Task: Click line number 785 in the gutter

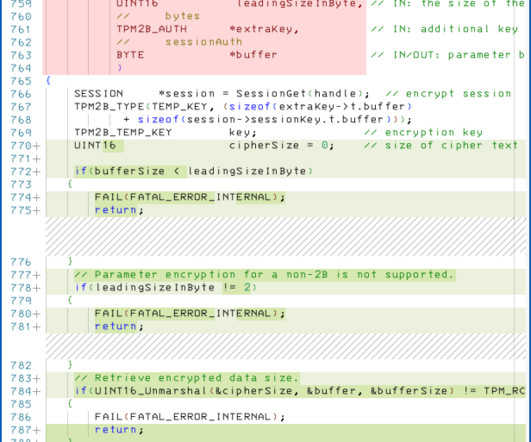Action: click(x=21, y=404)
